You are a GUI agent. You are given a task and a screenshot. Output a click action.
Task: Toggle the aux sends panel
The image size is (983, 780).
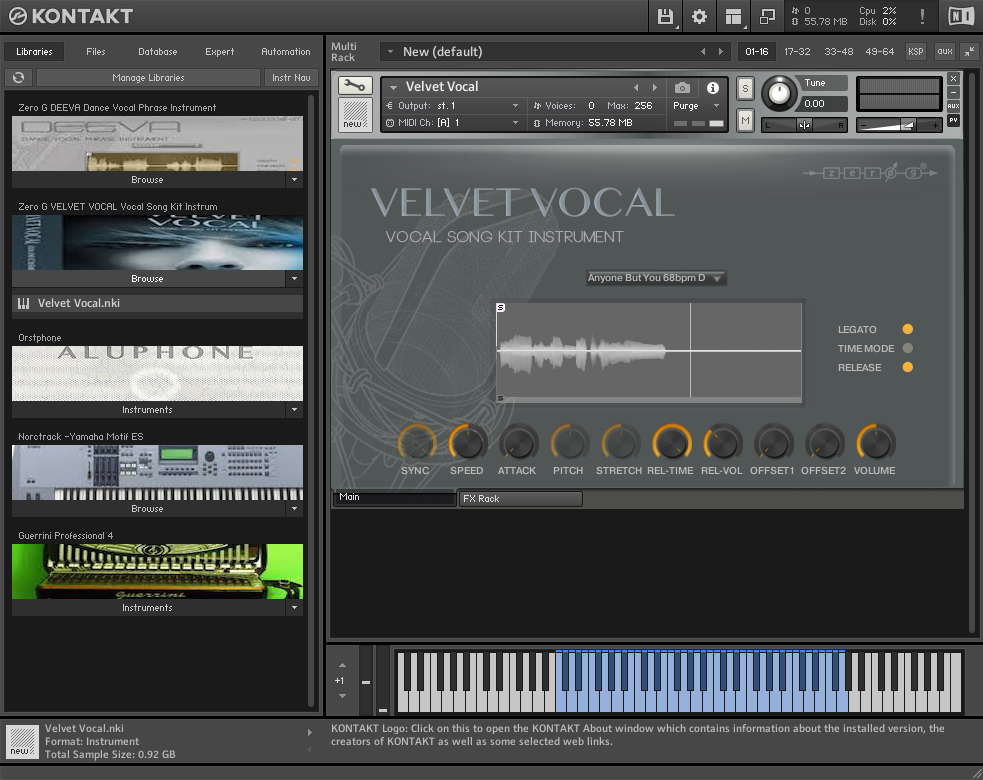(x=945, y=51)
